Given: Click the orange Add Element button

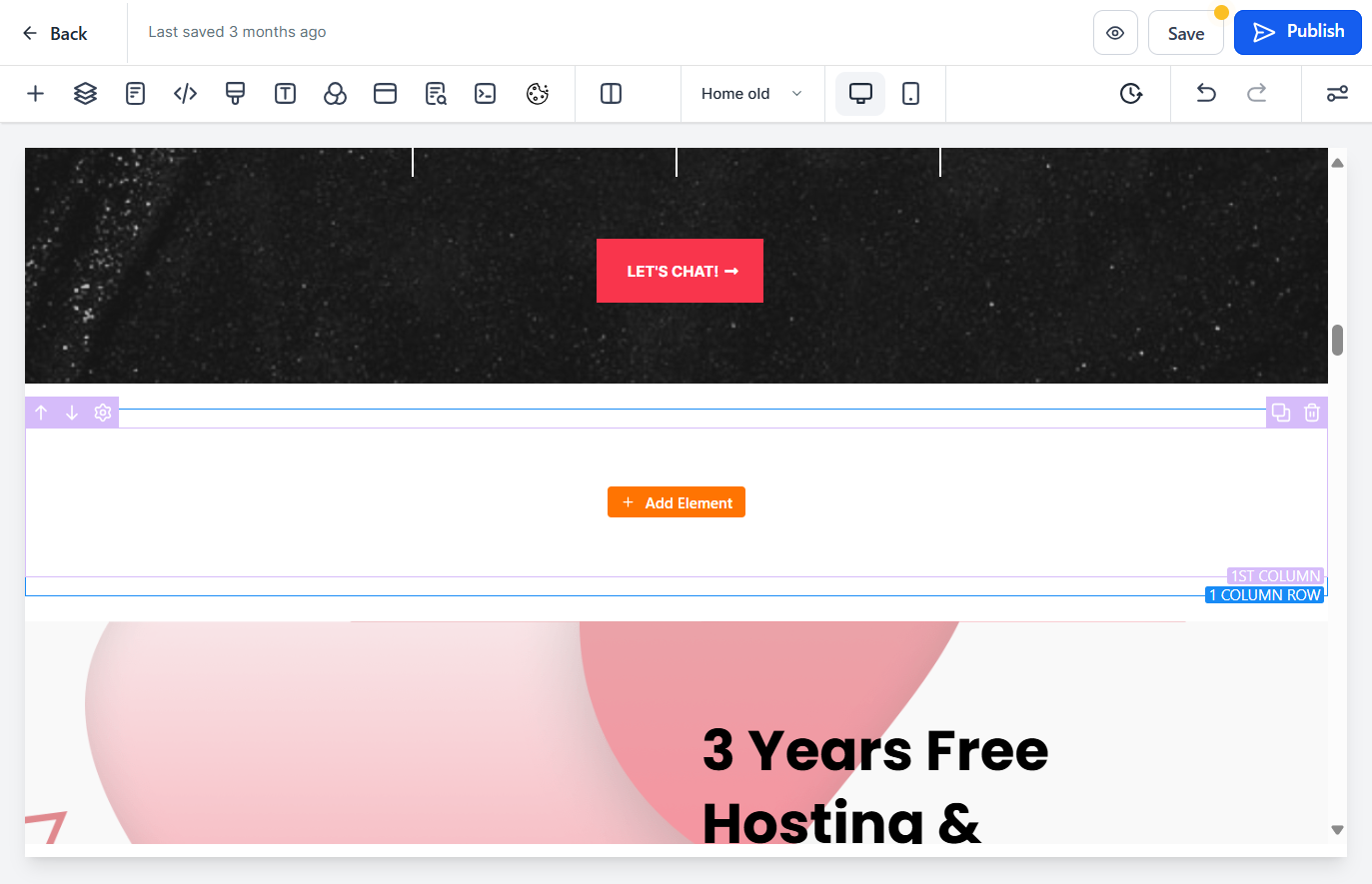Looking at the screenshot, I should point(677,502).
